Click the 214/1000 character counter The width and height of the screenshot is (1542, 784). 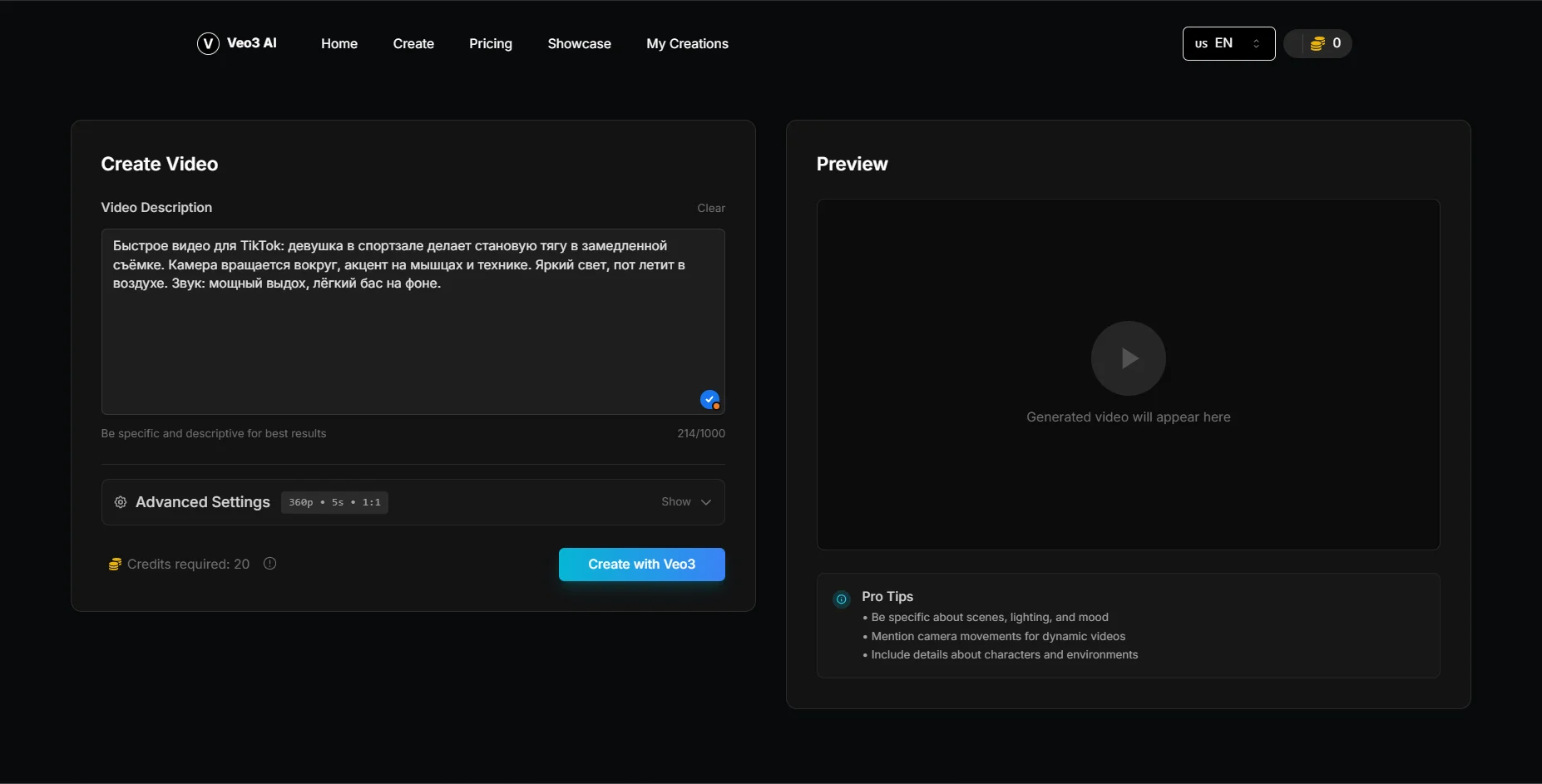(x=701, y=433)
